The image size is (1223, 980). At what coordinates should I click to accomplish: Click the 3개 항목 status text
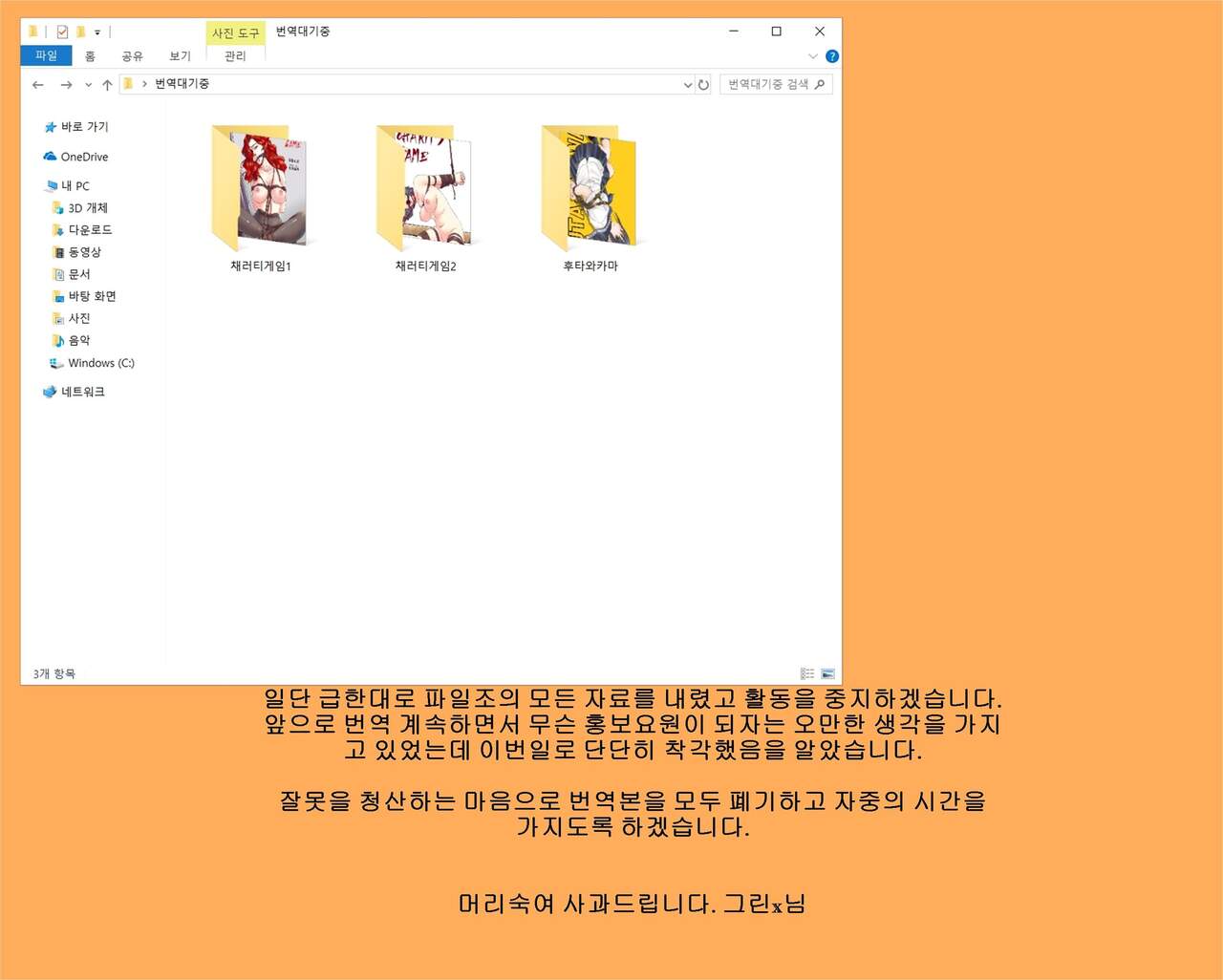(54, 673)
